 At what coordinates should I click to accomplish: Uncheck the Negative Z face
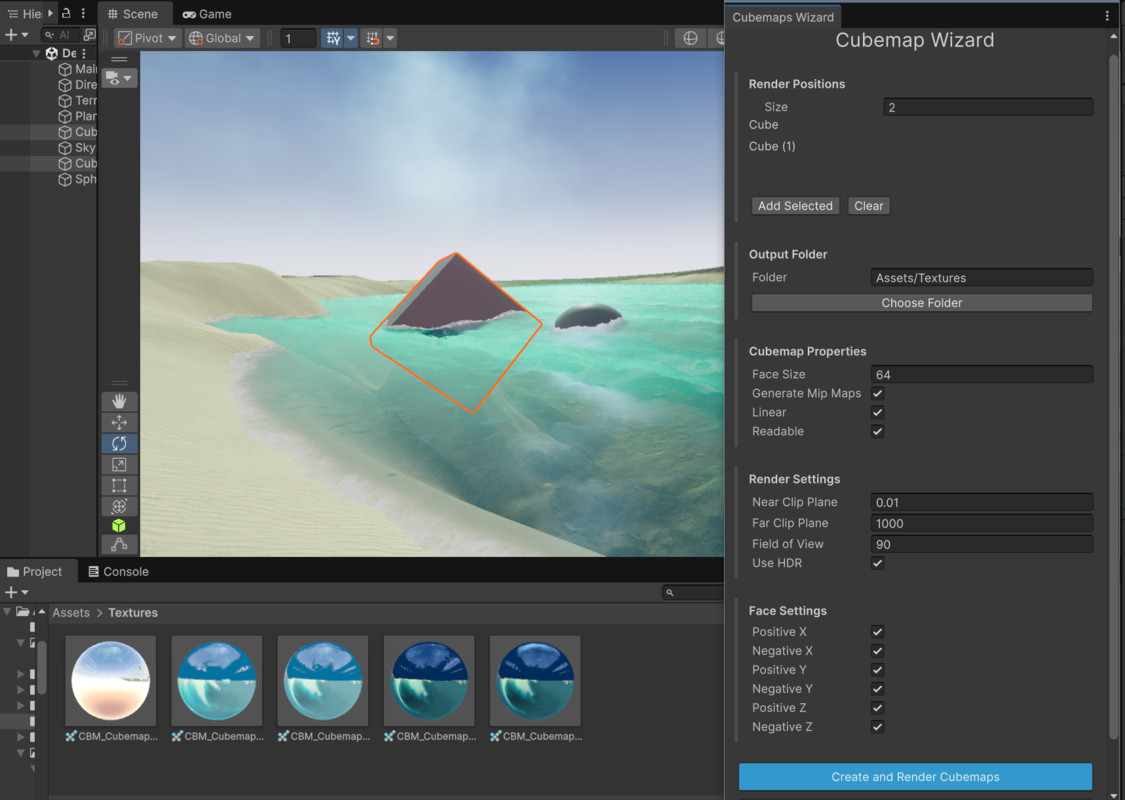pos(877,727)
